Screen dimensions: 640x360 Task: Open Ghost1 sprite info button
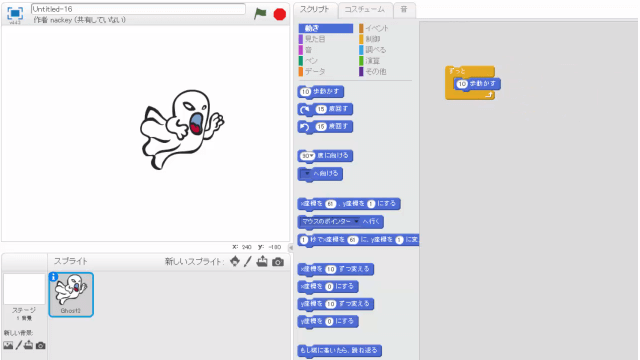(53, 277)
